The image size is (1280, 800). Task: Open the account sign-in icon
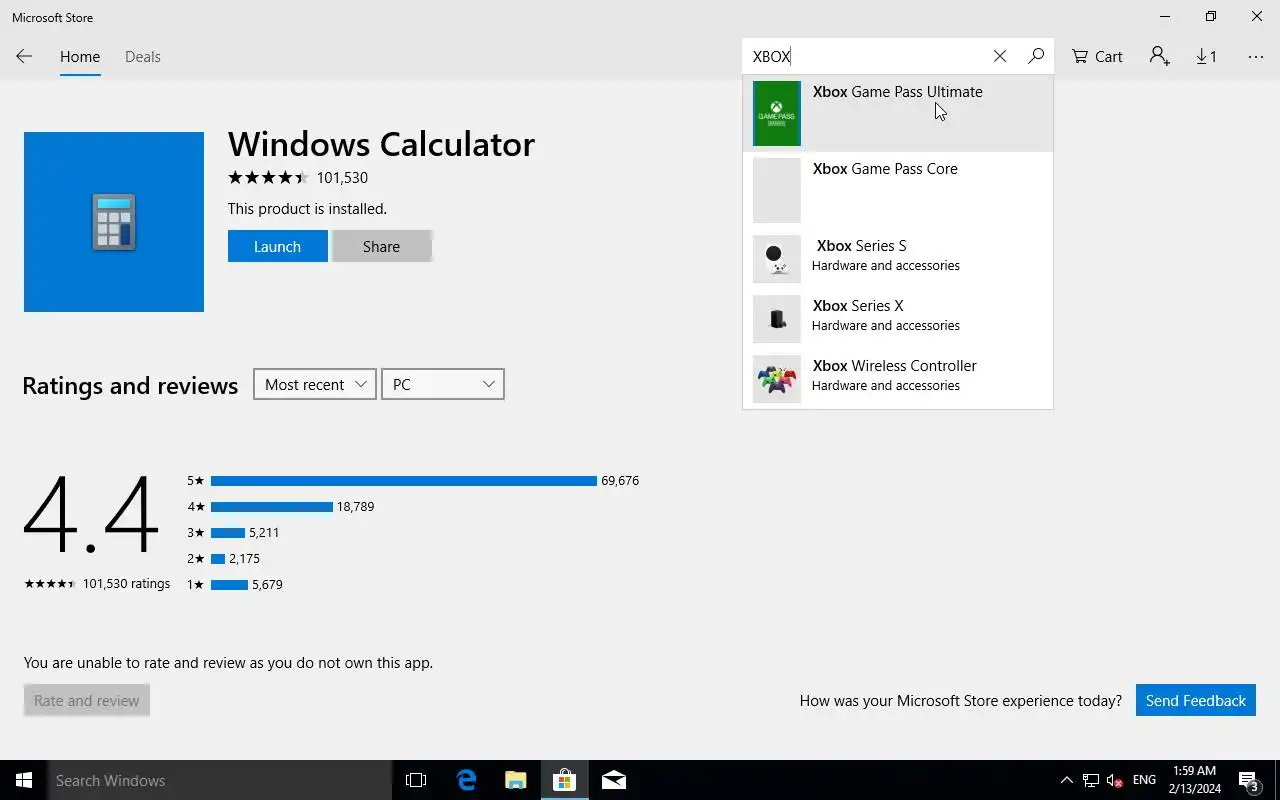[x=1159, y=57]
